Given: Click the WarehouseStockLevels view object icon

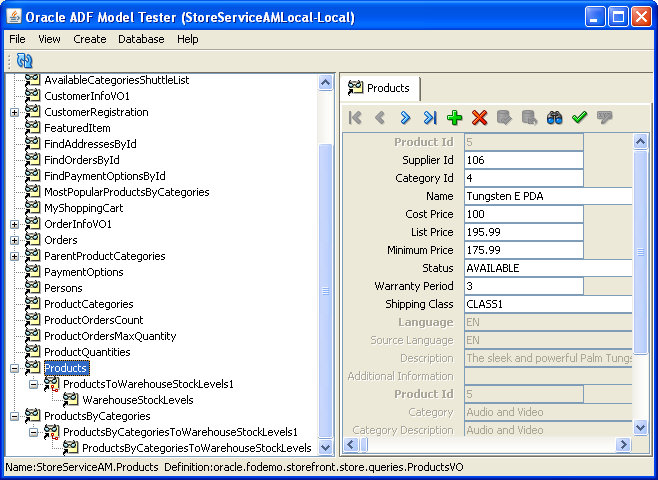Looking at the screenshot, I should [70, 399].
